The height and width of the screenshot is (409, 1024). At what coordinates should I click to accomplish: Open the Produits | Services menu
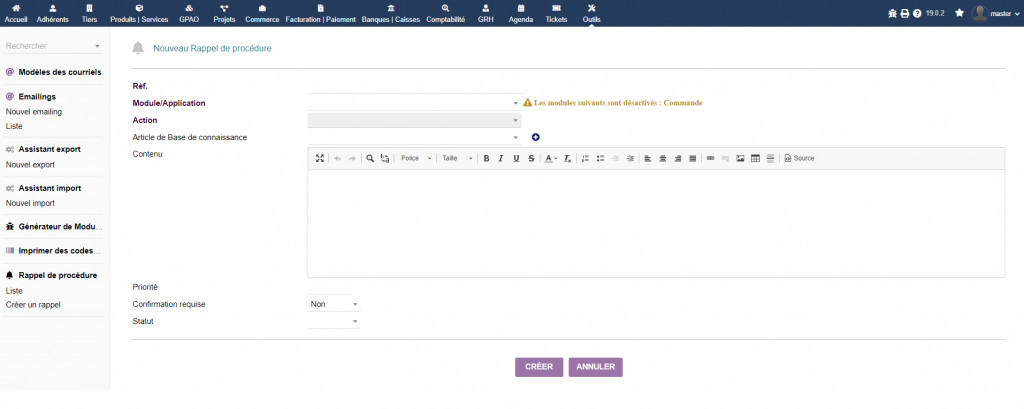(x=139, y=14)
